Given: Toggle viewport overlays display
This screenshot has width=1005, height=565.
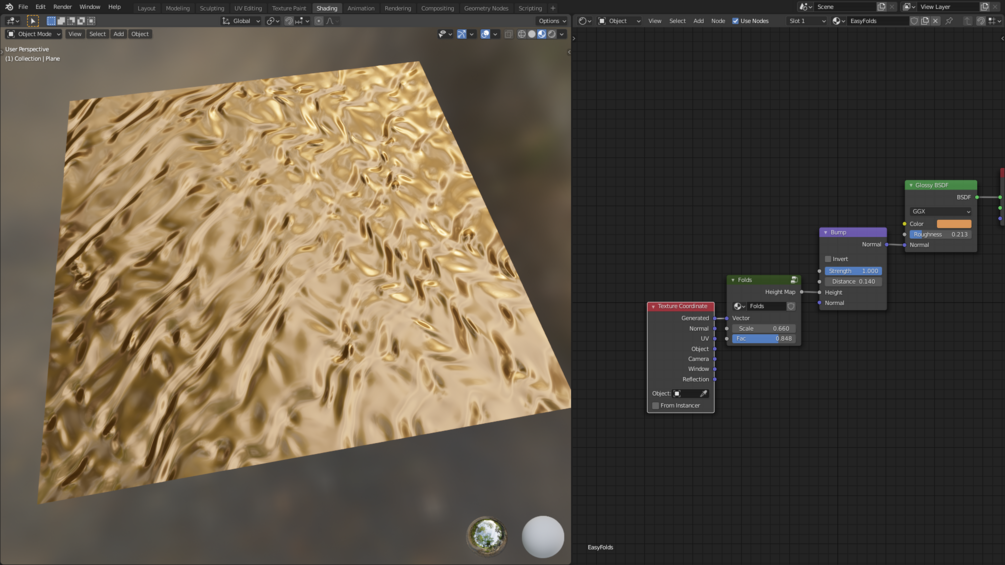Looking at the screenshot, I should 485,34.
